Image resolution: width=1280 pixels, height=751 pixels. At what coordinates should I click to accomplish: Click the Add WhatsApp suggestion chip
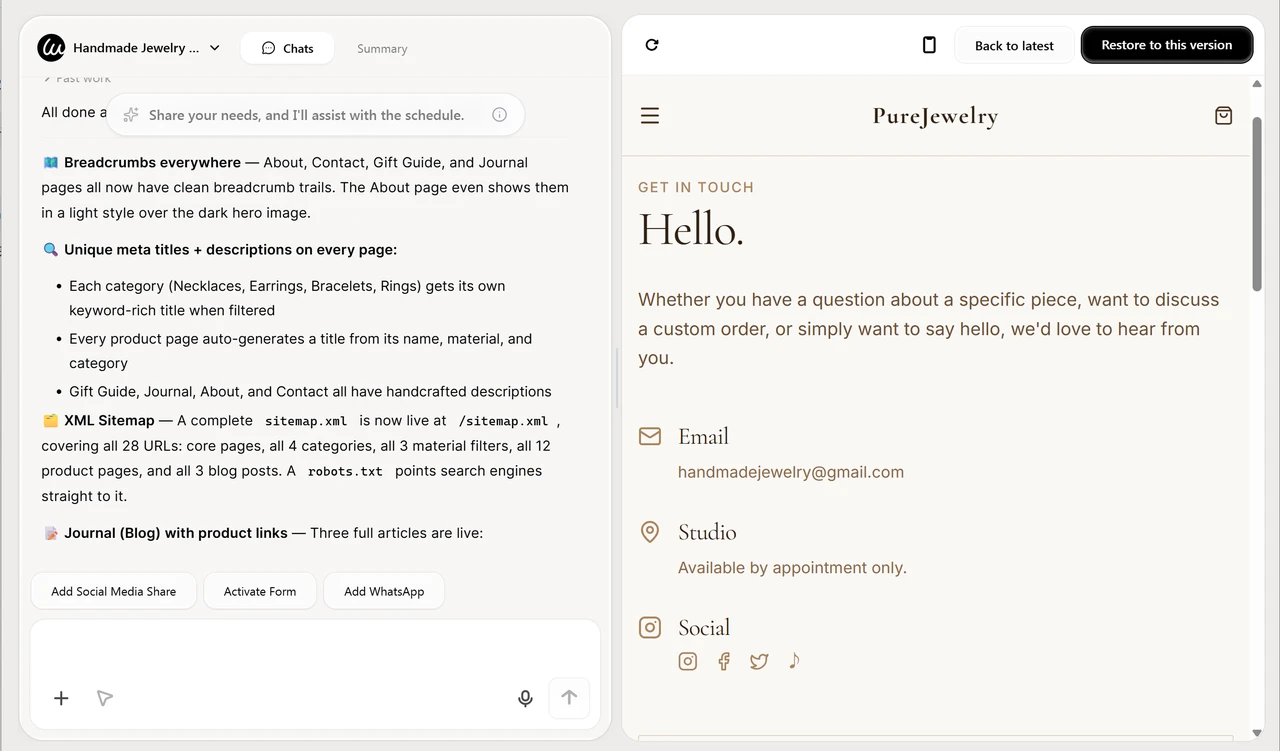pyautogui.click(x=384, y=591)
